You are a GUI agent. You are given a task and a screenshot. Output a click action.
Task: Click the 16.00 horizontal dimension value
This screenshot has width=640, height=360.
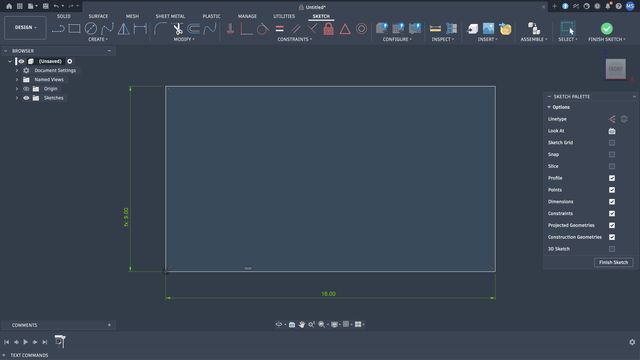pos(329,294)
